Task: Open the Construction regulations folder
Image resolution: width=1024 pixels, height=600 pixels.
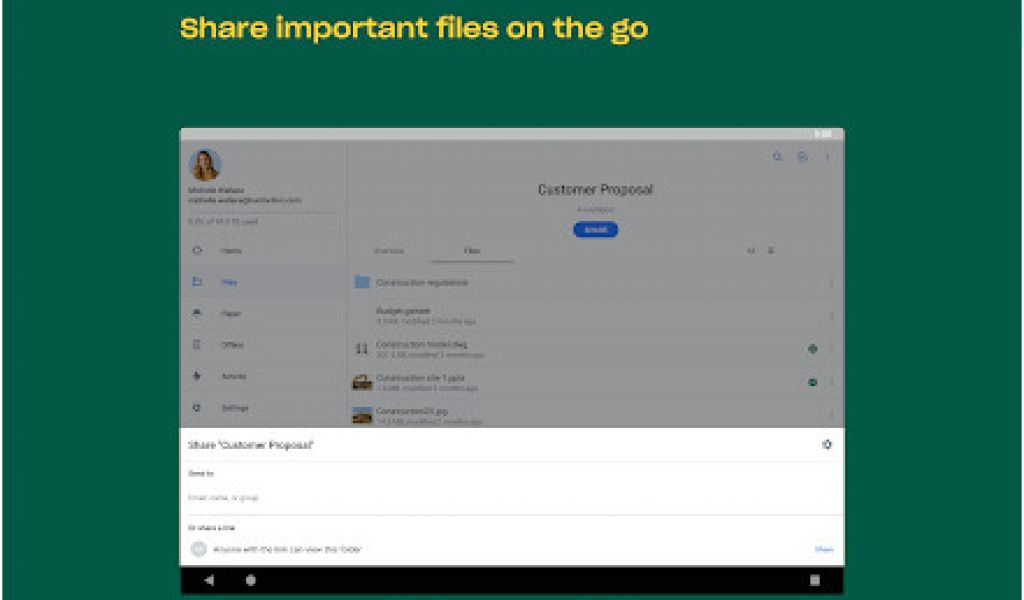Action: point(421,283)
